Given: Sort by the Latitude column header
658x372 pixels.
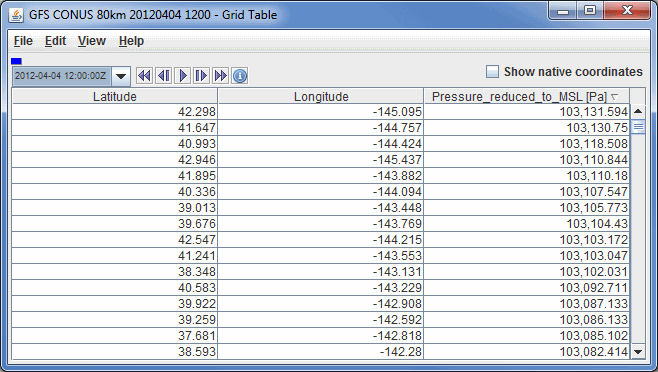Looking at the screenshot, I should pos(115,97).
